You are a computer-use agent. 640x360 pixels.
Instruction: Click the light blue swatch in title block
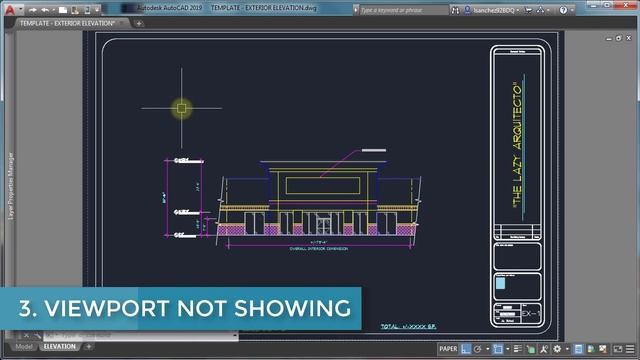(x=500, y=283)
